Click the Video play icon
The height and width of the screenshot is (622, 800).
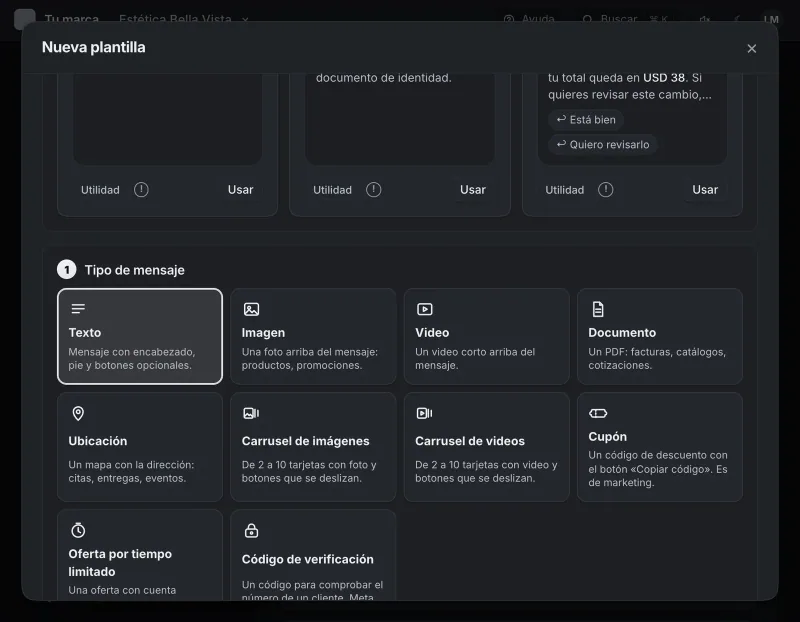424,309
